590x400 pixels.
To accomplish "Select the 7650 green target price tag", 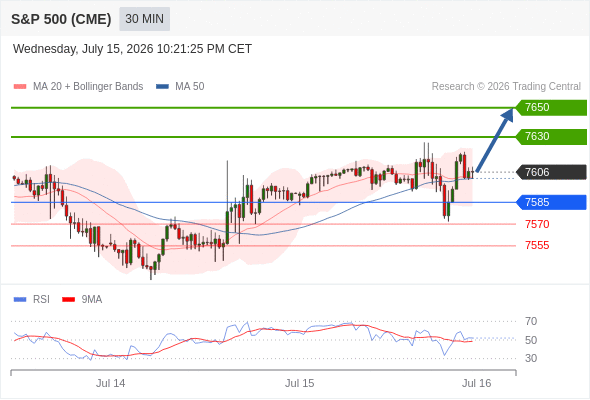I will (x=551, y=108).
